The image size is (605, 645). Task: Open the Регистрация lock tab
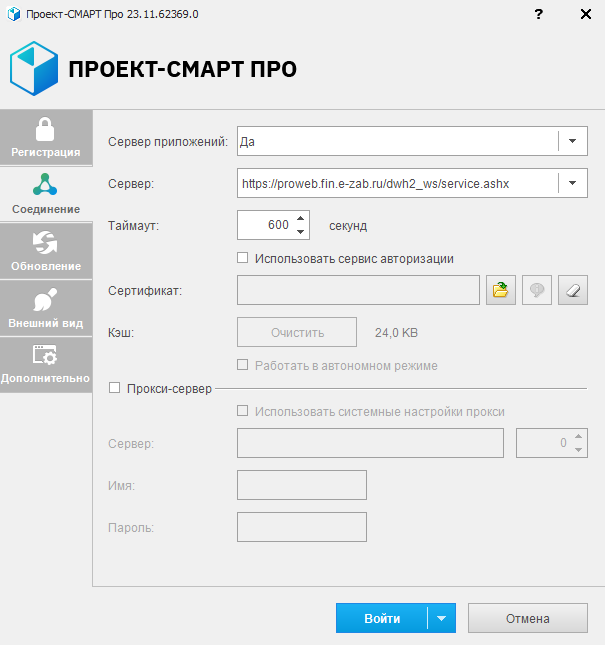tap(46, 136)
